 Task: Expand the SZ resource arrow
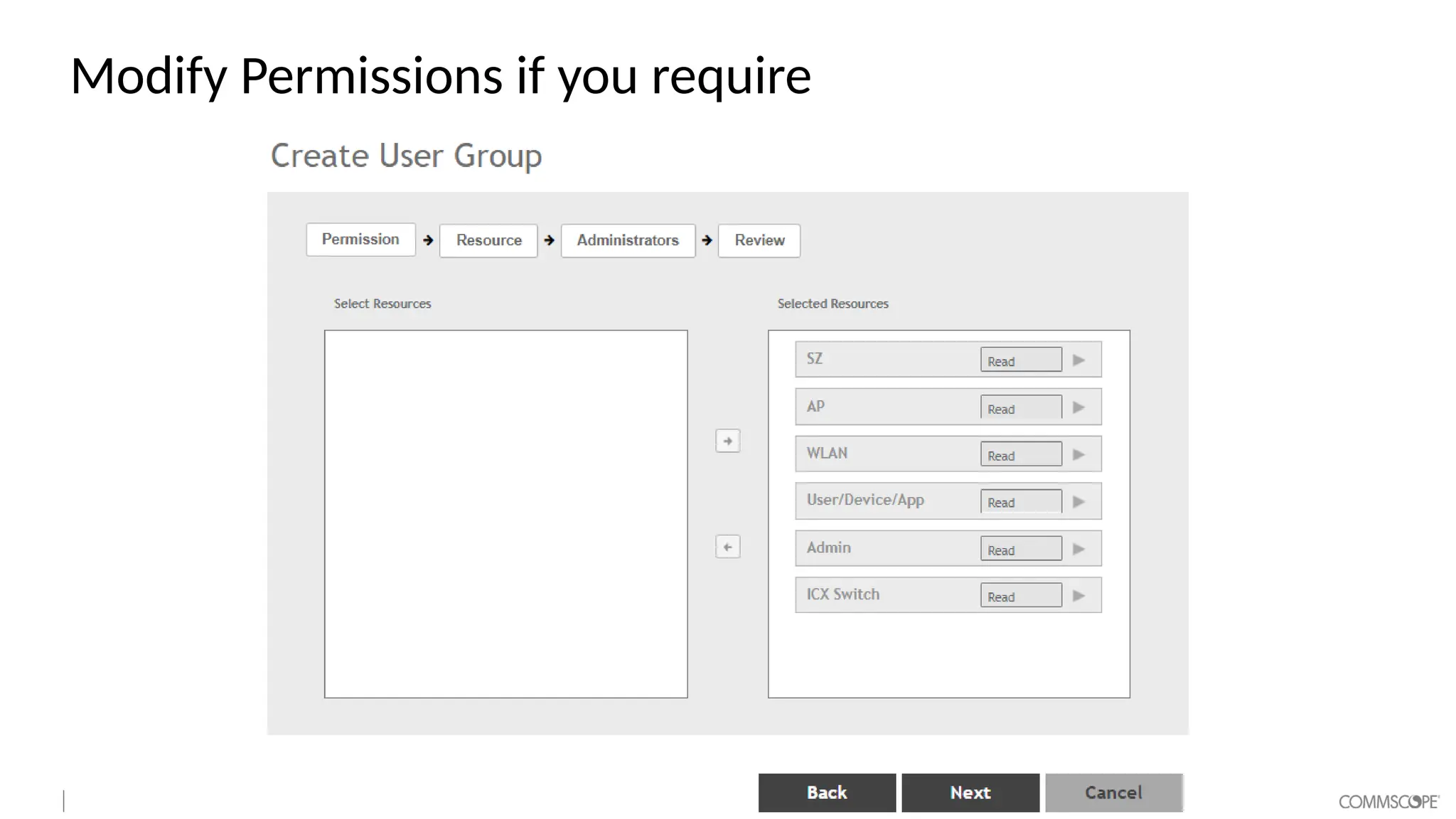tap(1078, 360)
